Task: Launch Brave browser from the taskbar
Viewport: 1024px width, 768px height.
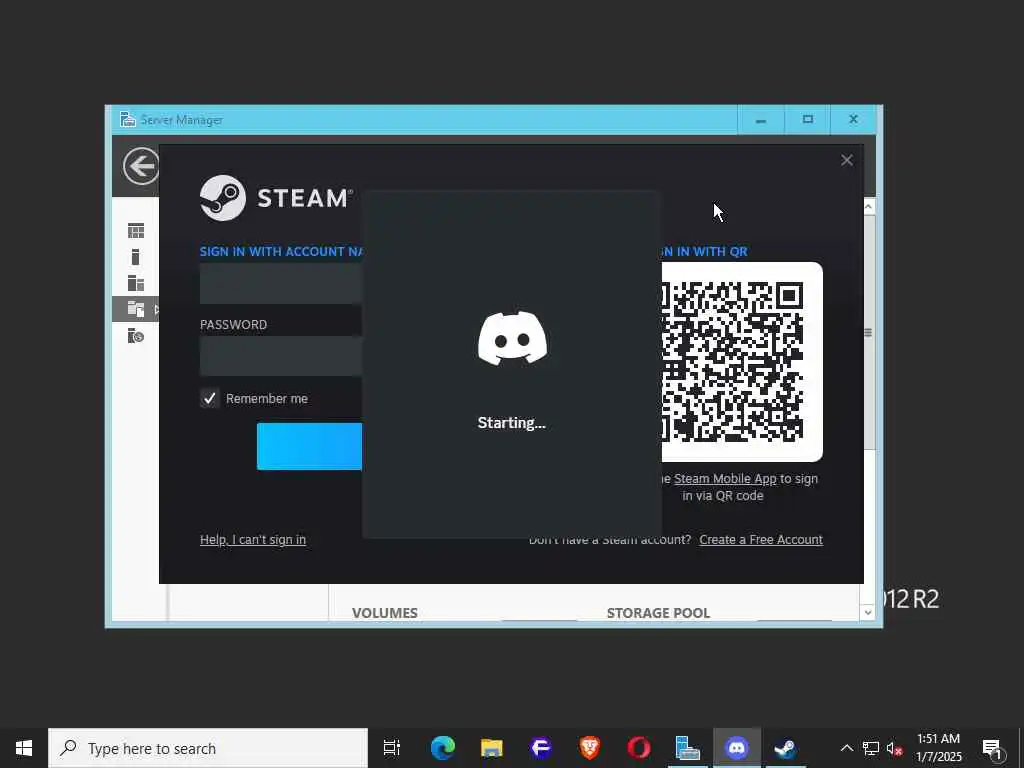Action: pyautogui.click(x=590, y=748)
